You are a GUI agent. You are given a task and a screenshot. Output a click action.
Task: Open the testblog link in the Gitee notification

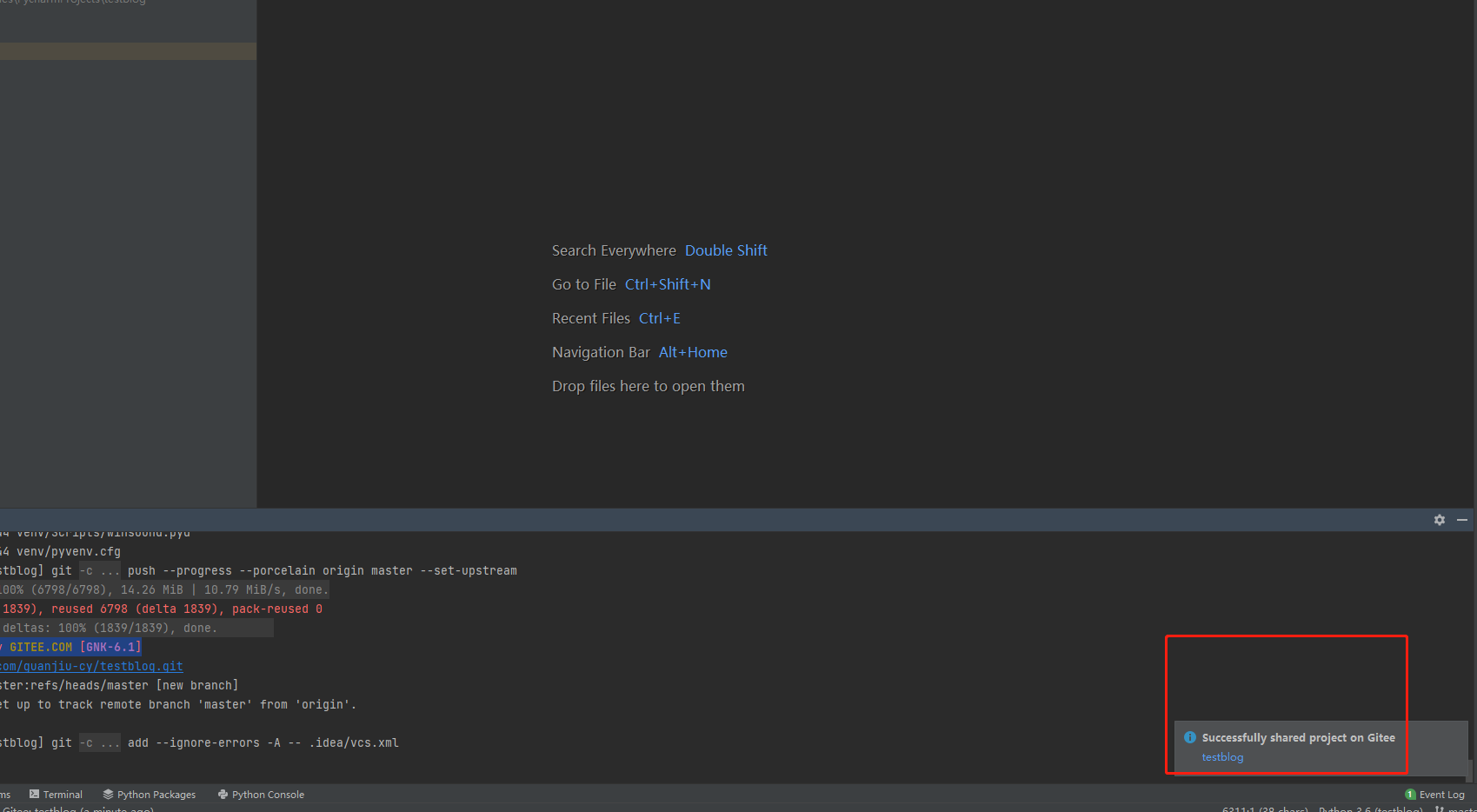[x=1222, y=756]
